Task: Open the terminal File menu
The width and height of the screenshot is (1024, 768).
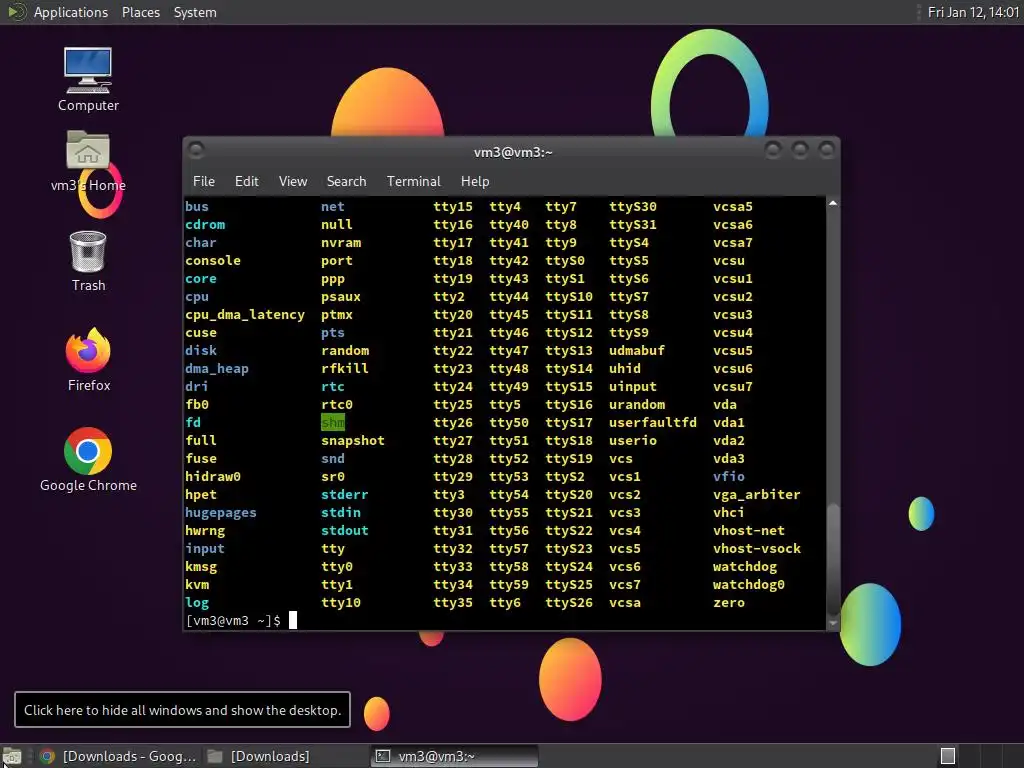Action: click(x=204, y=181)
